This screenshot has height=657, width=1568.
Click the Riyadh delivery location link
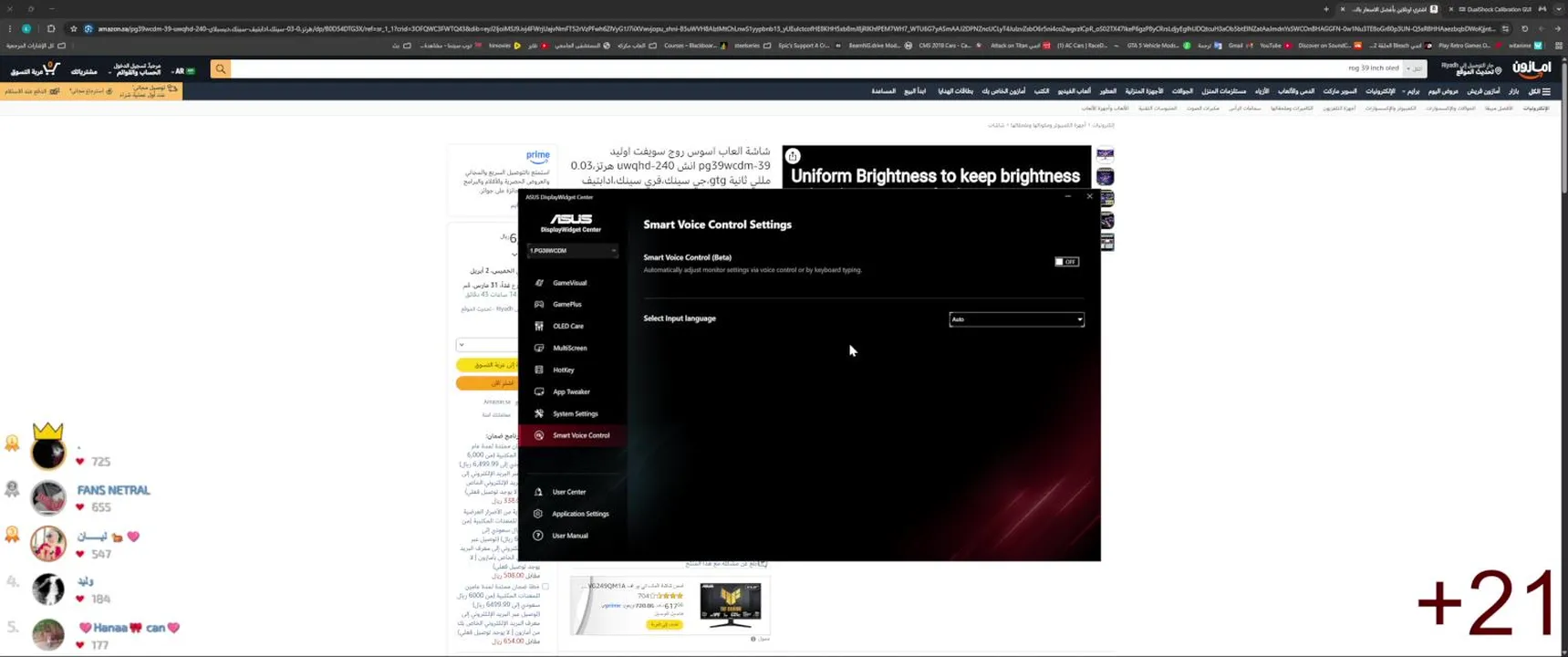coord(1471,68)
